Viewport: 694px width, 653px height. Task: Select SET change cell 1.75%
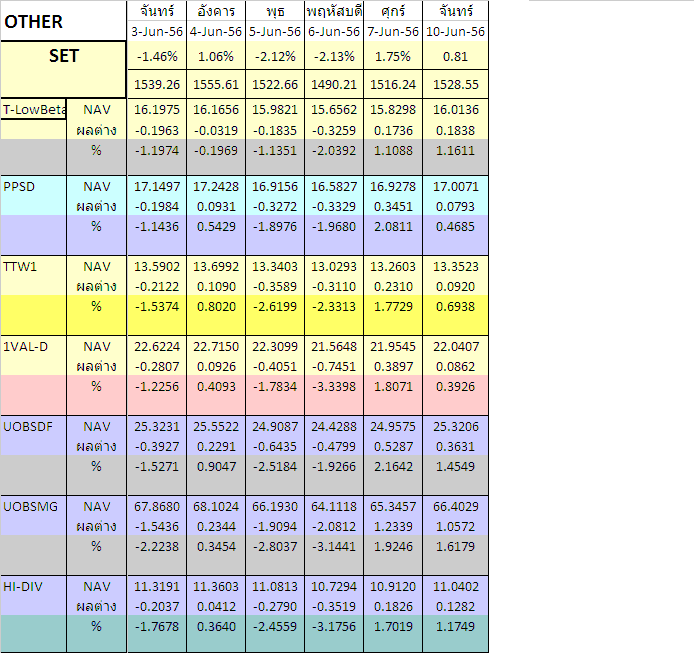393,56
